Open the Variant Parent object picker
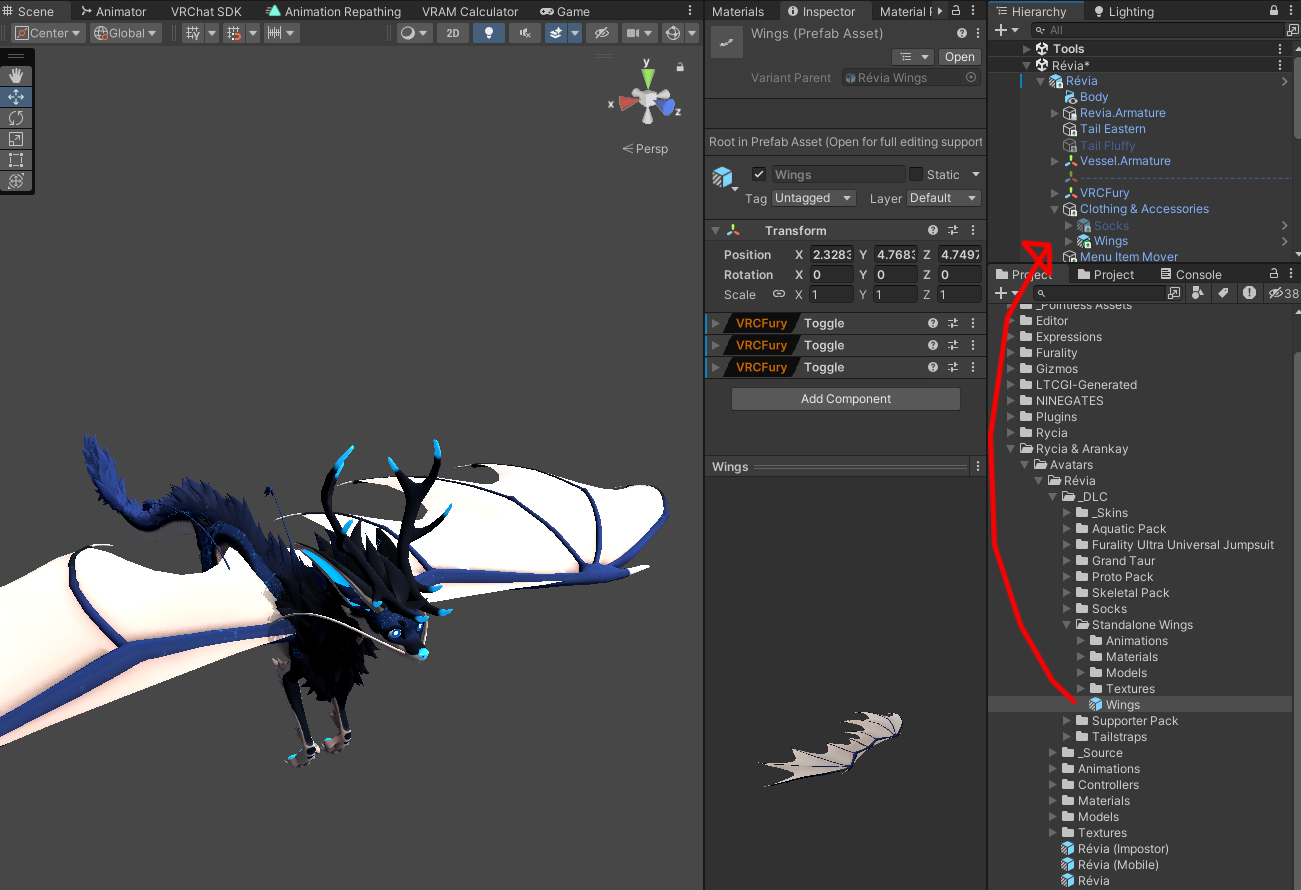1301x890 pixels. tap(970, 77)
